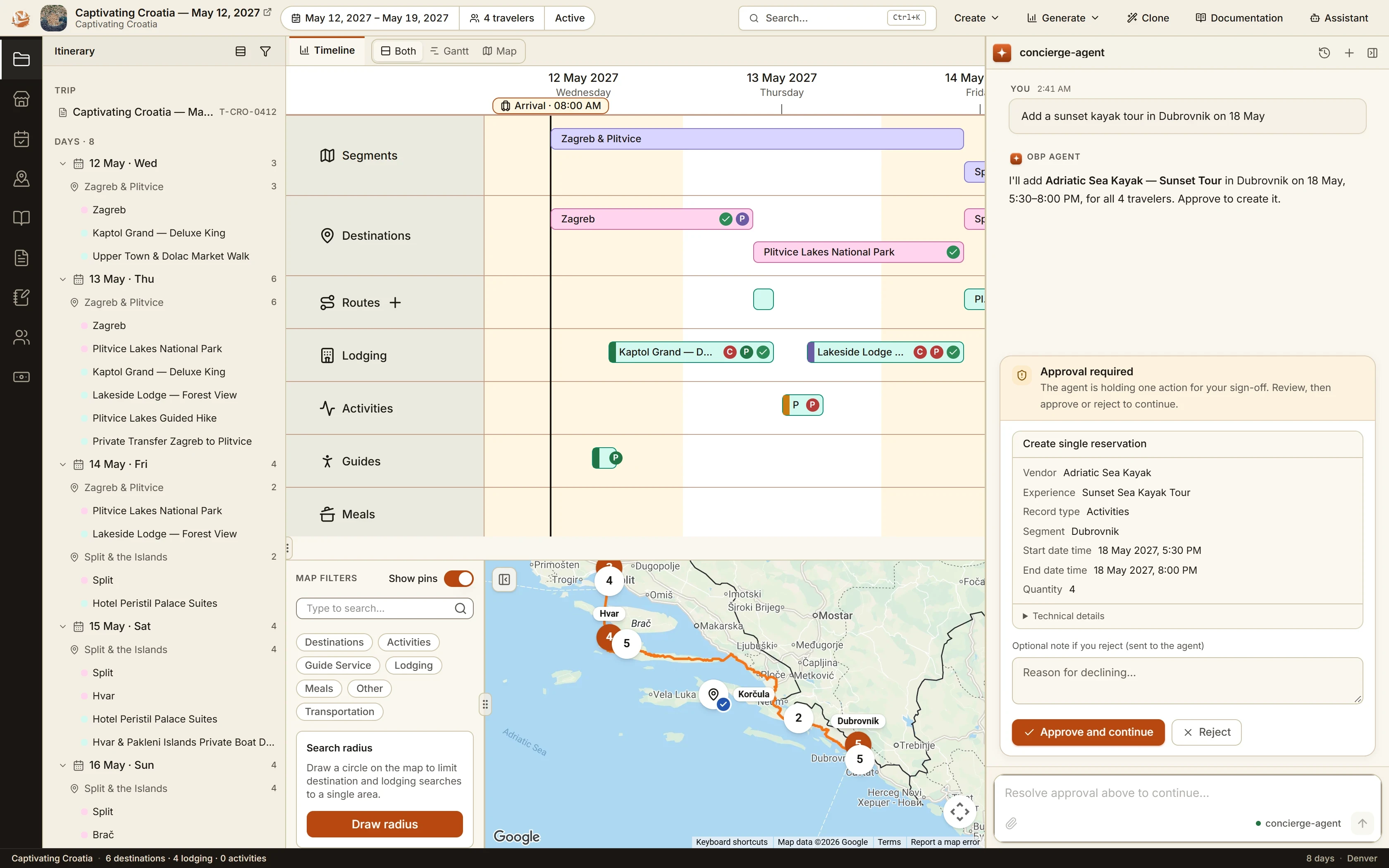Click the people icon in left sidebar

click(21, 338)
